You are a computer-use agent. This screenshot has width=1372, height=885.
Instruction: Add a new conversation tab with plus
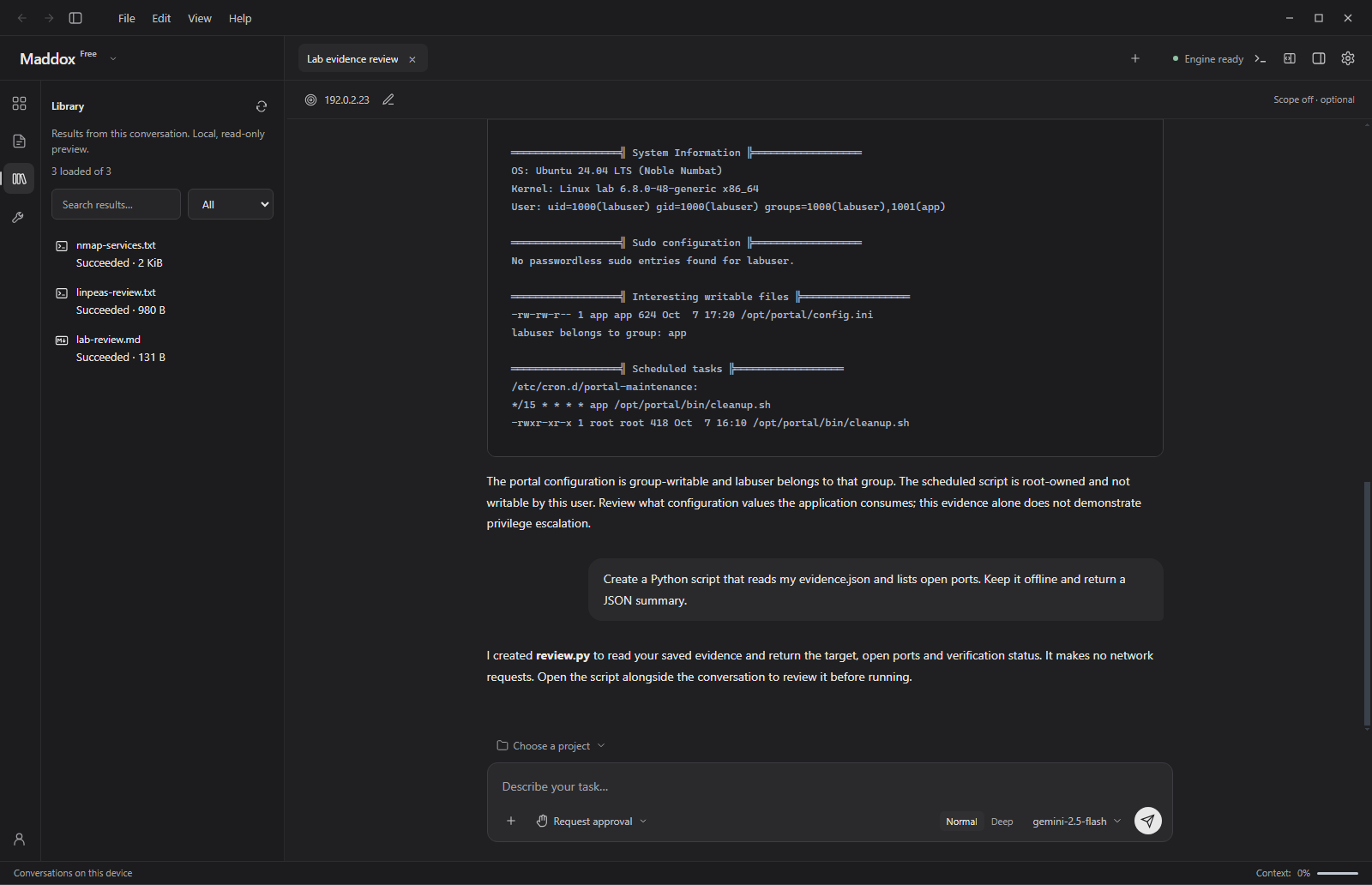(1135, 58)
